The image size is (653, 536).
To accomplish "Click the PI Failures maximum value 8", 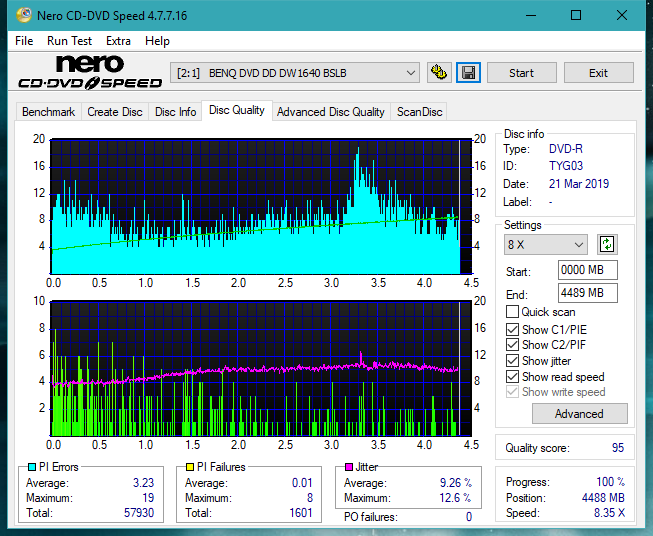I will point(310,498).
